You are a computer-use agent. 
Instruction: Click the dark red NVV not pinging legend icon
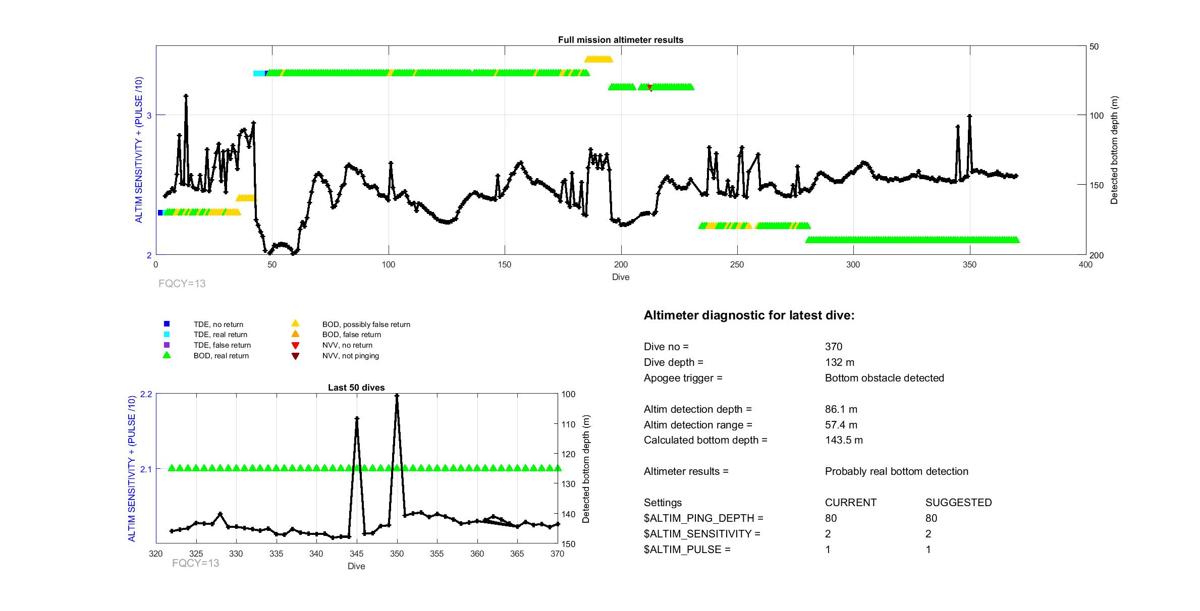click(x=295, y=355)
